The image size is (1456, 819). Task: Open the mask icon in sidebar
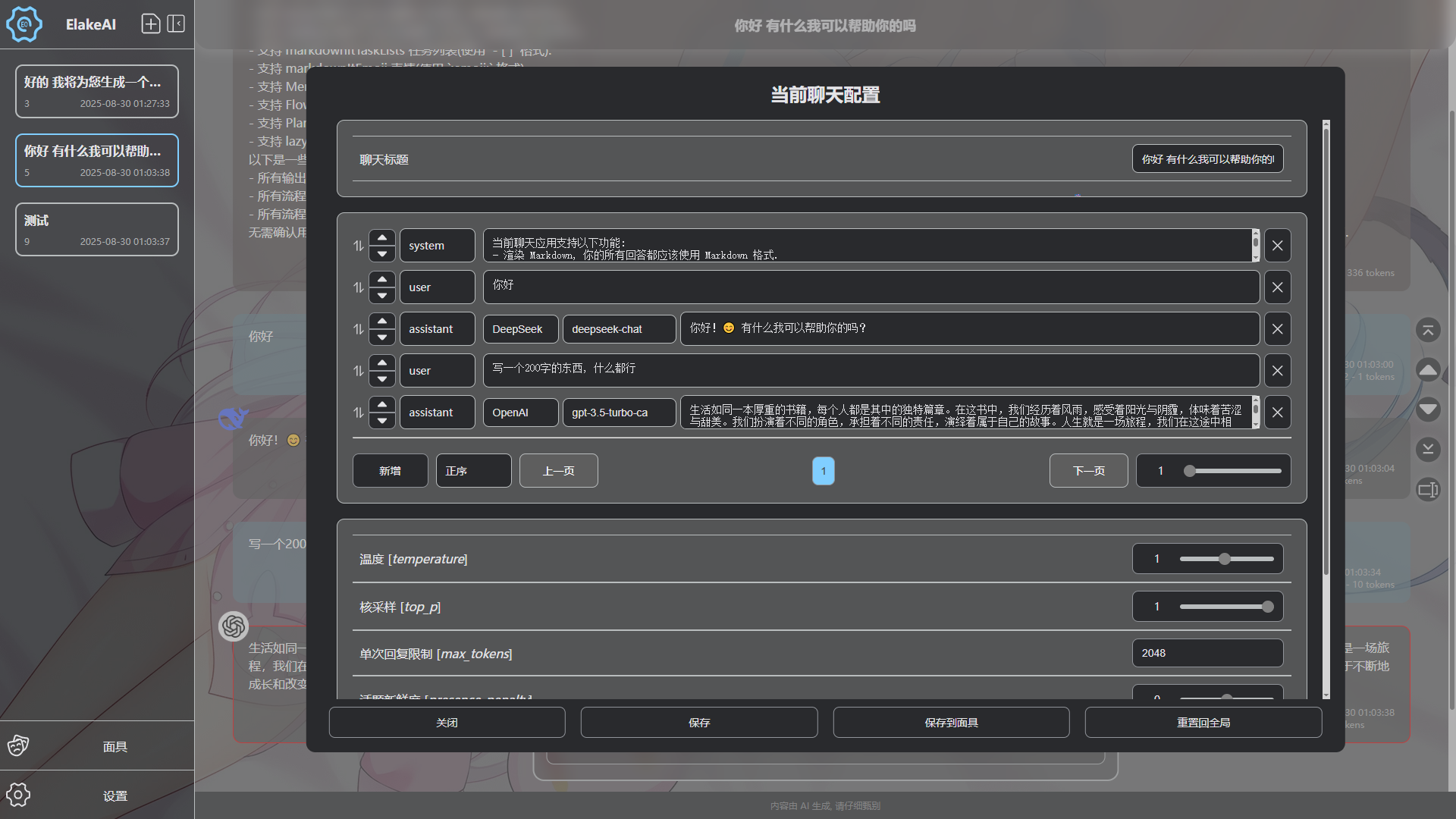tap(18, 746)
